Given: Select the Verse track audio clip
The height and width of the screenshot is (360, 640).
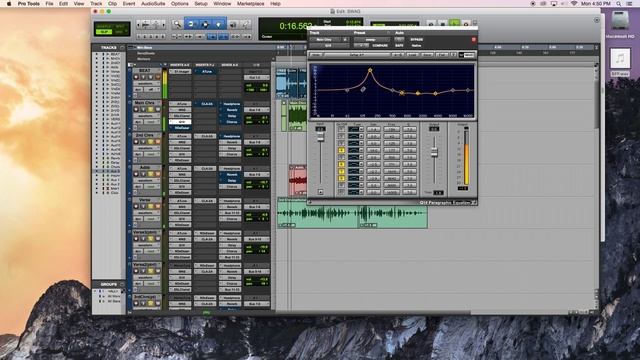Looking at the screenshot, I should (352, 213).
